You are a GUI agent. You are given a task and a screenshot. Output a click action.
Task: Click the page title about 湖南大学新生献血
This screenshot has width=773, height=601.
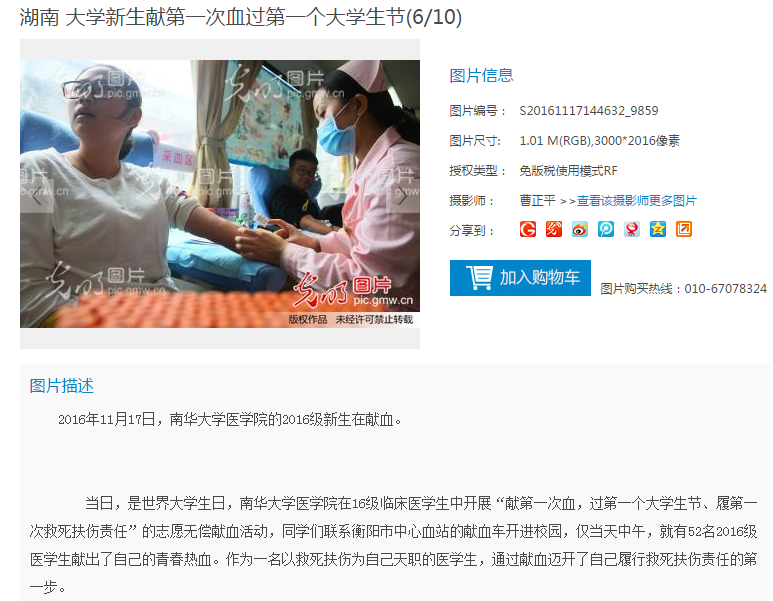tap(241, 18)
